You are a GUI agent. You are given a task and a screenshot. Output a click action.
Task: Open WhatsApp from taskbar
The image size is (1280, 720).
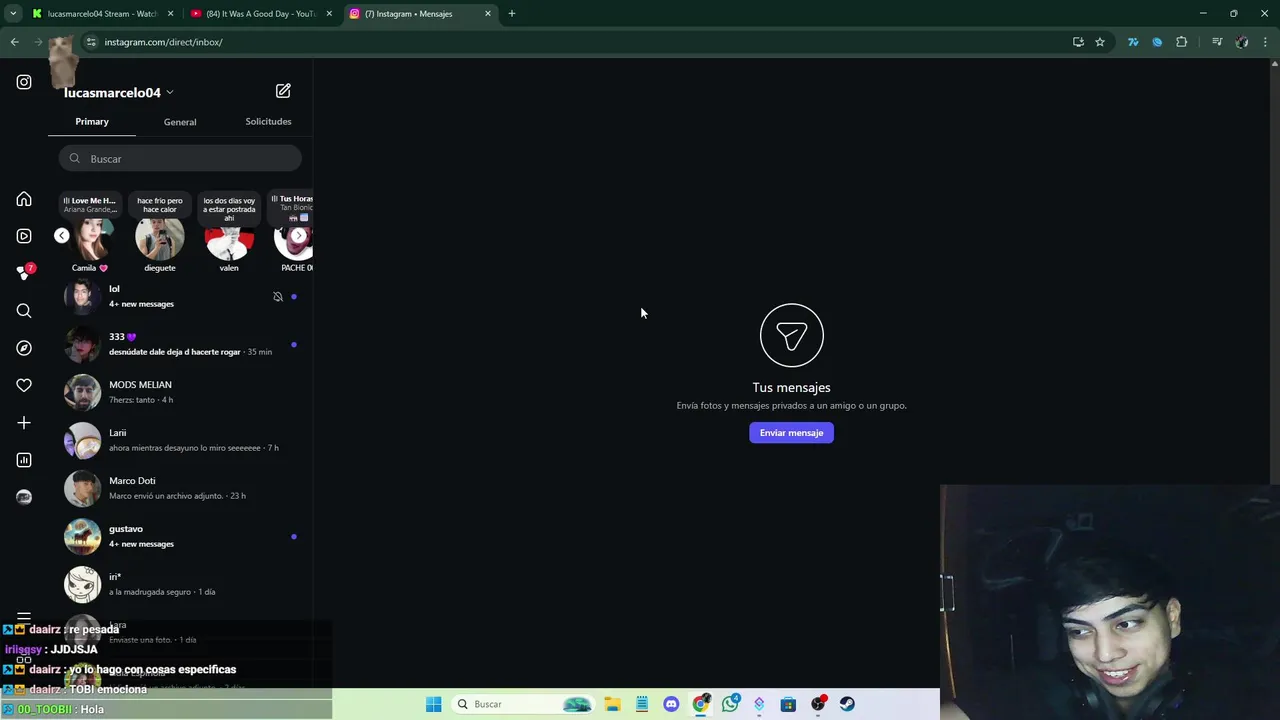(730, 704)
